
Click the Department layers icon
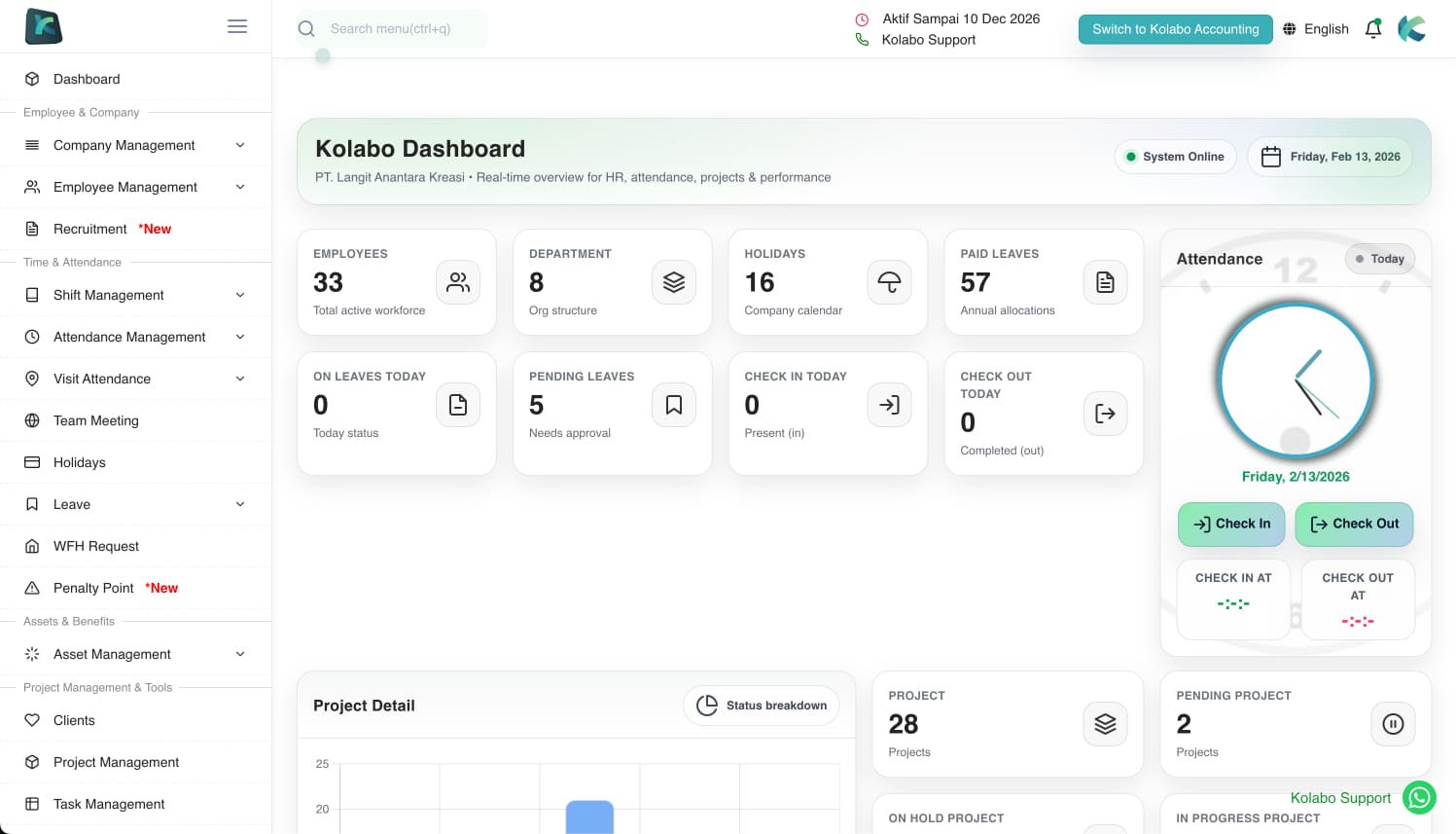click(x=674, y=282)
